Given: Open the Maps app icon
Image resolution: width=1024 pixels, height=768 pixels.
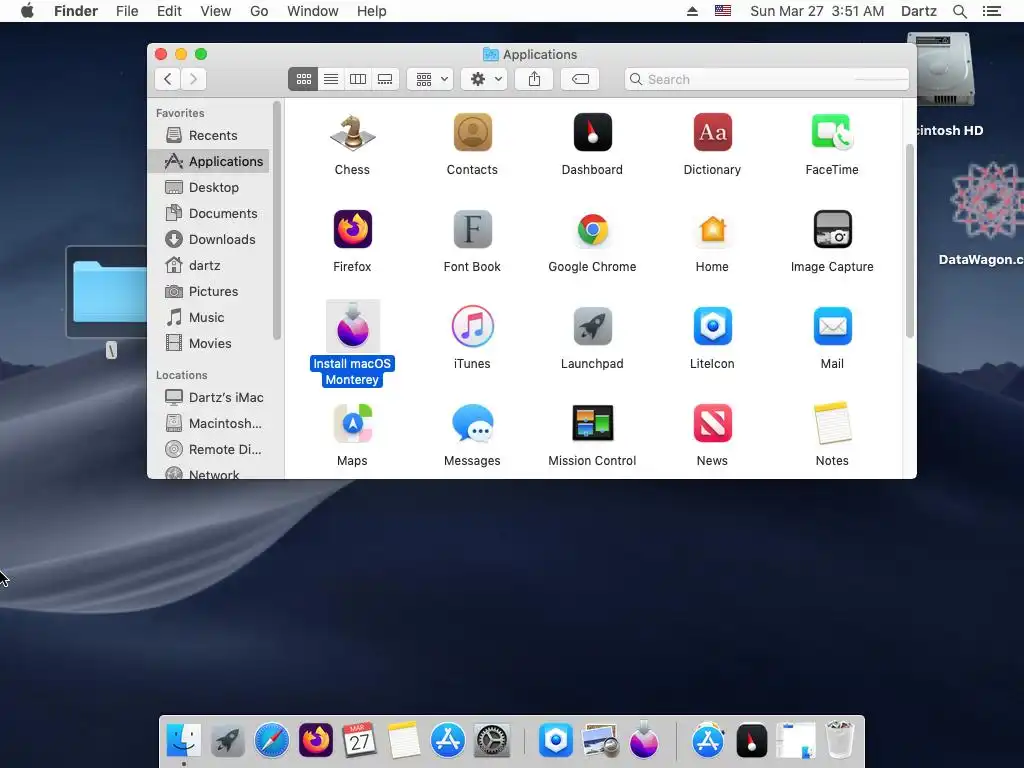Looking at the screenshot, I should coord(353,423).
